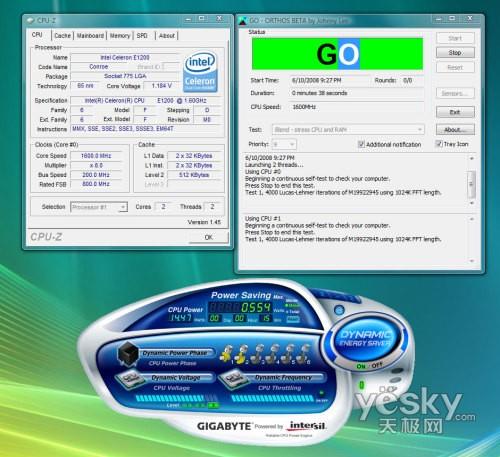Open the Cache tab in CPU-Z
The height and width of the screenshot is (457, 500).
click(x=62, y=36)
